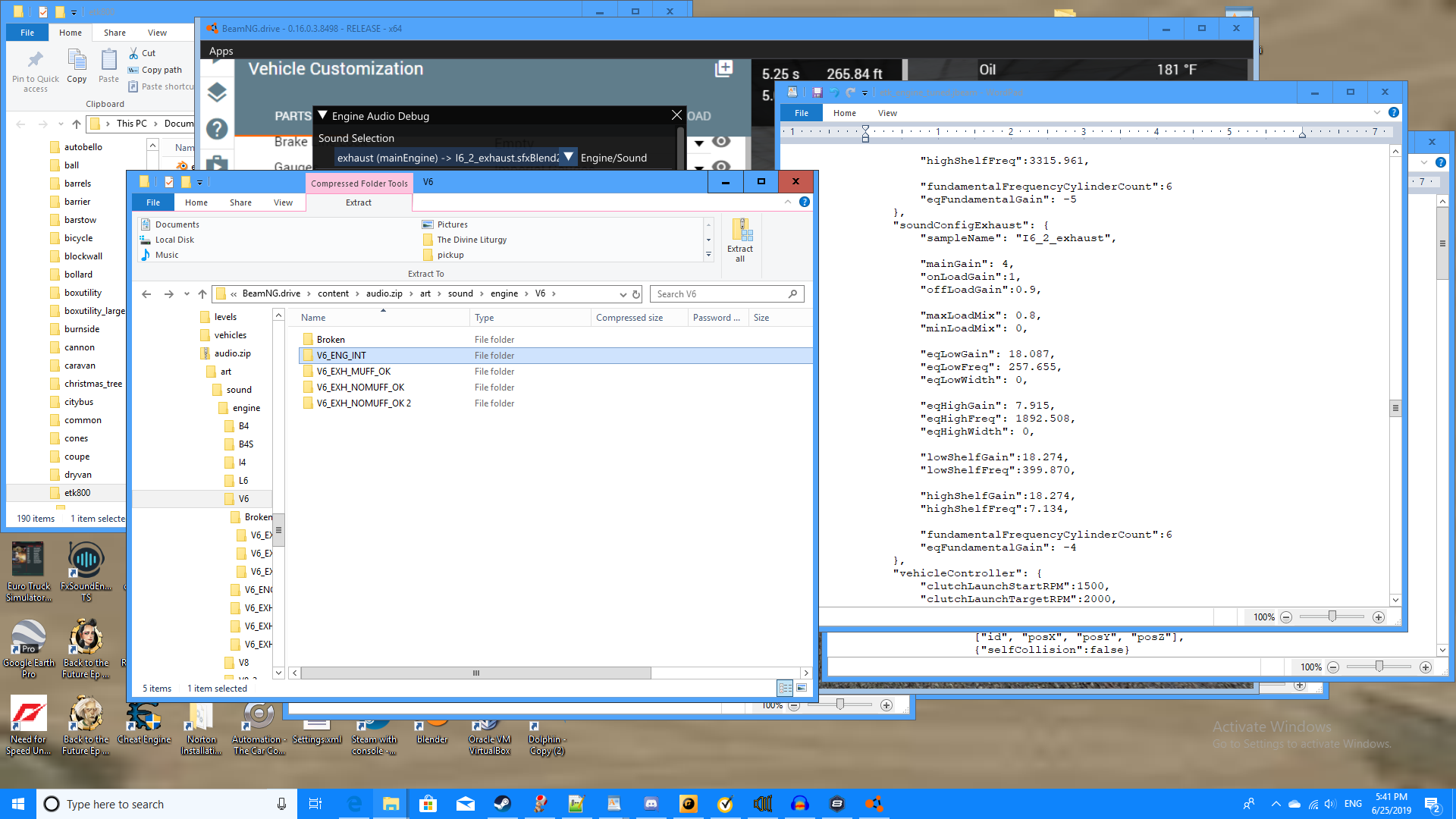1456x819 pixels.
Task: Click the audio.zip breadcrumb segment
Action: [384, 293]
